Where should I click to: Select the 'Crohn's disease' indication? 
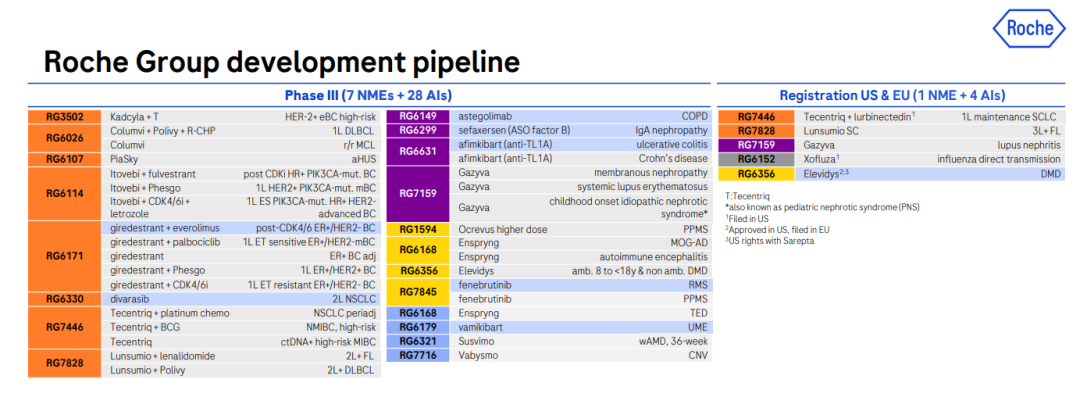(676, 158)
